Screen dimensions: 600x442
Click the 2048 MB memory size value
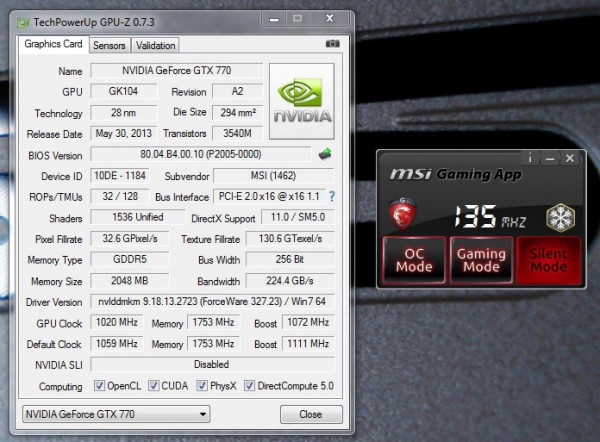(130, 281)
